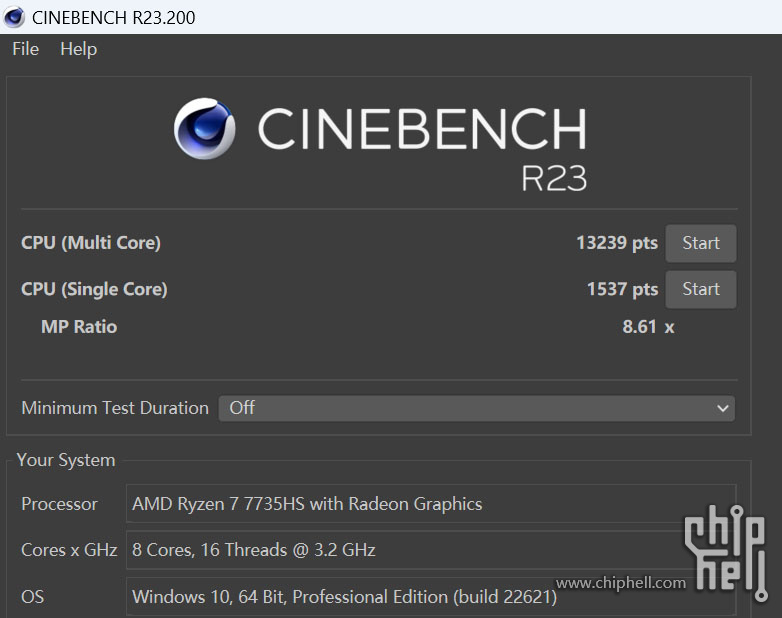782x618 pixels.
Task: Click the Processor field with AMD Ryzen 7 7735HS
Action: pyautogui.click(x=431, y=503)
